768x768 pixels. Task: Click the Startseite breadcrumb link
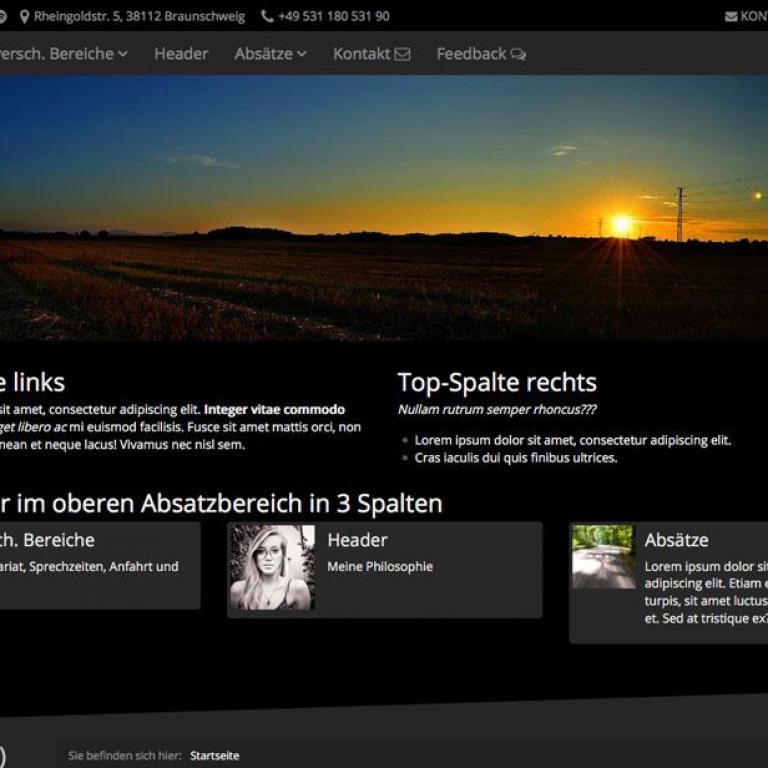pyautogui.click(x=215, y=756)
